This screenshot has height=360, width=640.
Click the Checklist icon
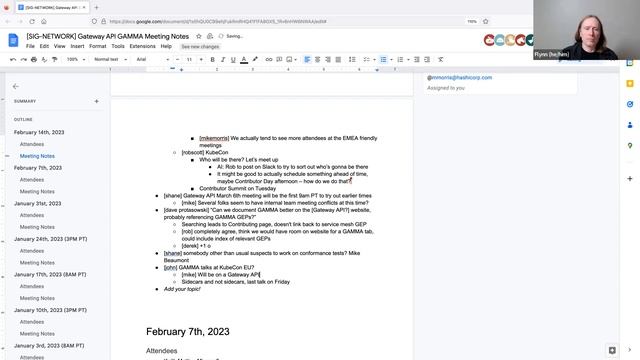pyautogui.click(x=366, y=60)
